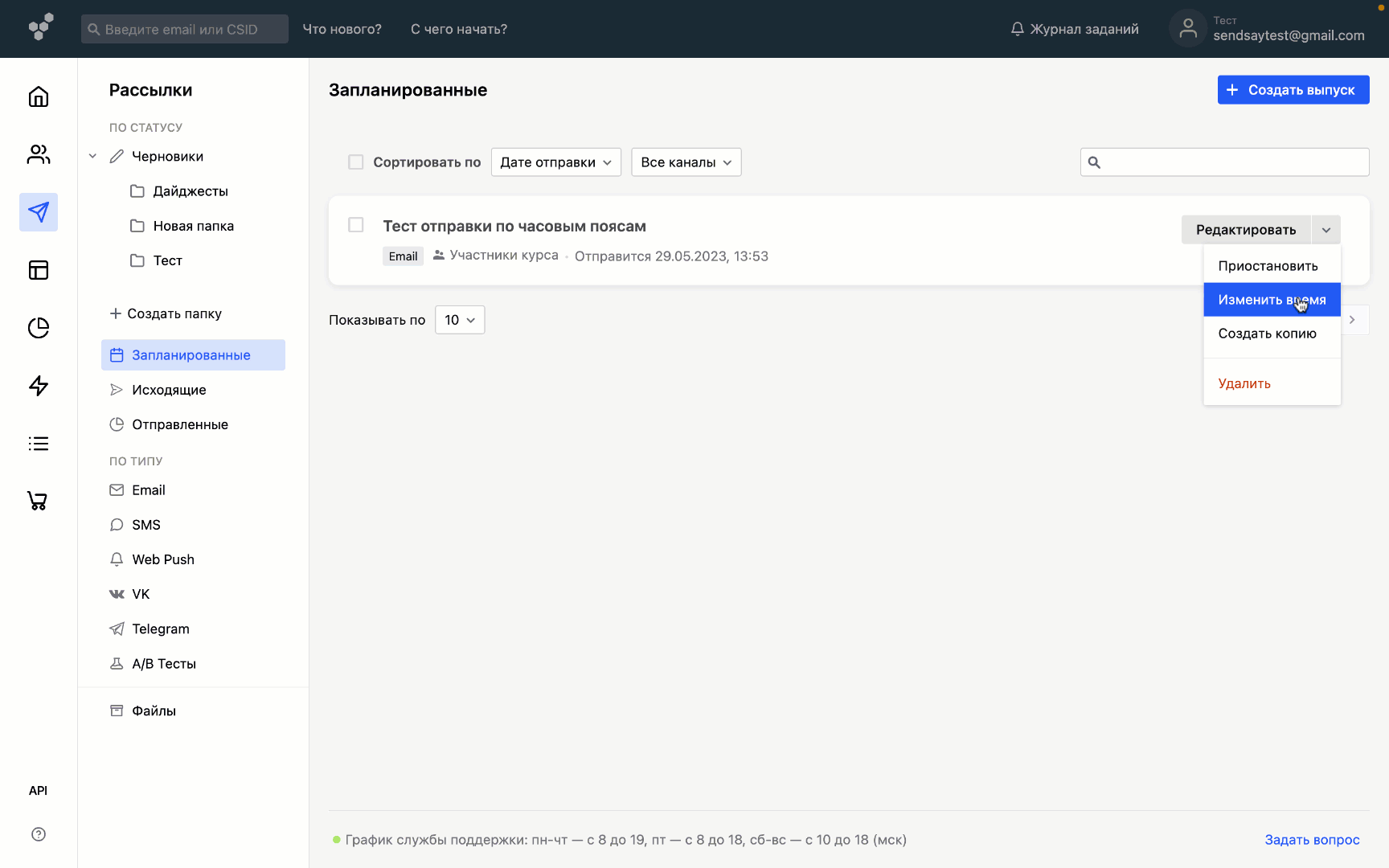Image resolution: width=1389 pixels, height=868 pixels.
Task: Expand the Все каналы filter dropdown
Action: click(x=686, y=162)
